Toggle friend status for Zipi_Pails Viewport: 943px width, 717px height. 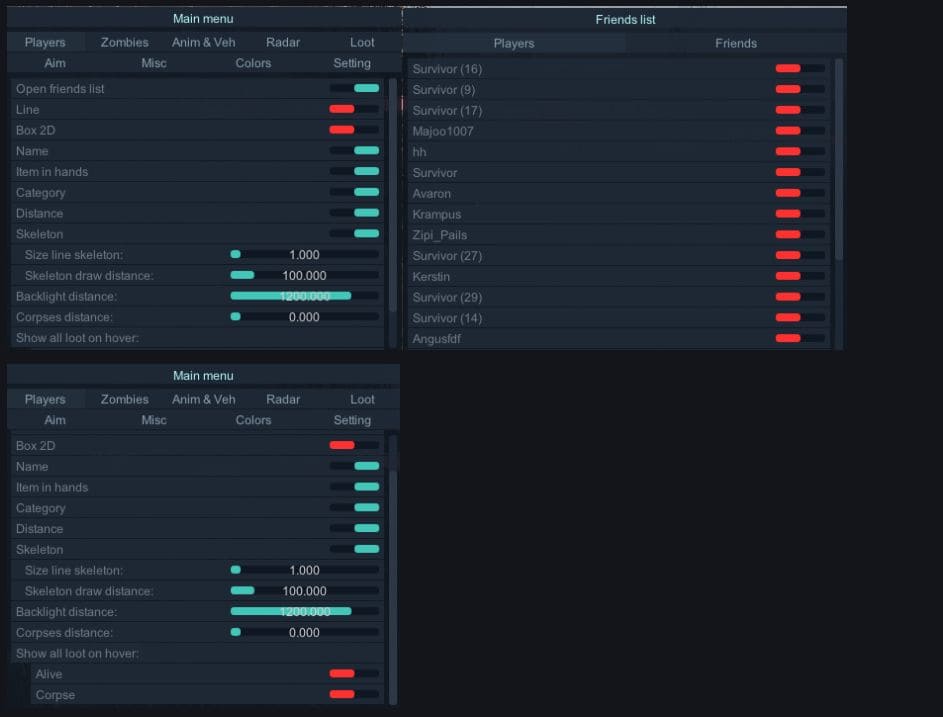click(x=800, y=235)
